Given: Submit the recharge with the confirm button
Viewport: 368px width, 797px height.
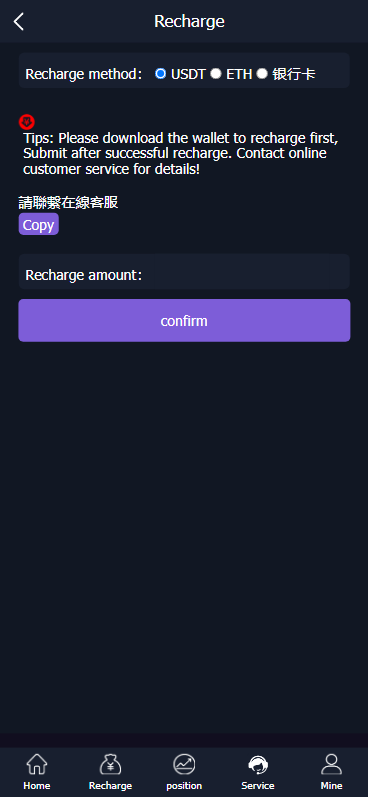Looking at the screenshot, I should tap(184, 320).
